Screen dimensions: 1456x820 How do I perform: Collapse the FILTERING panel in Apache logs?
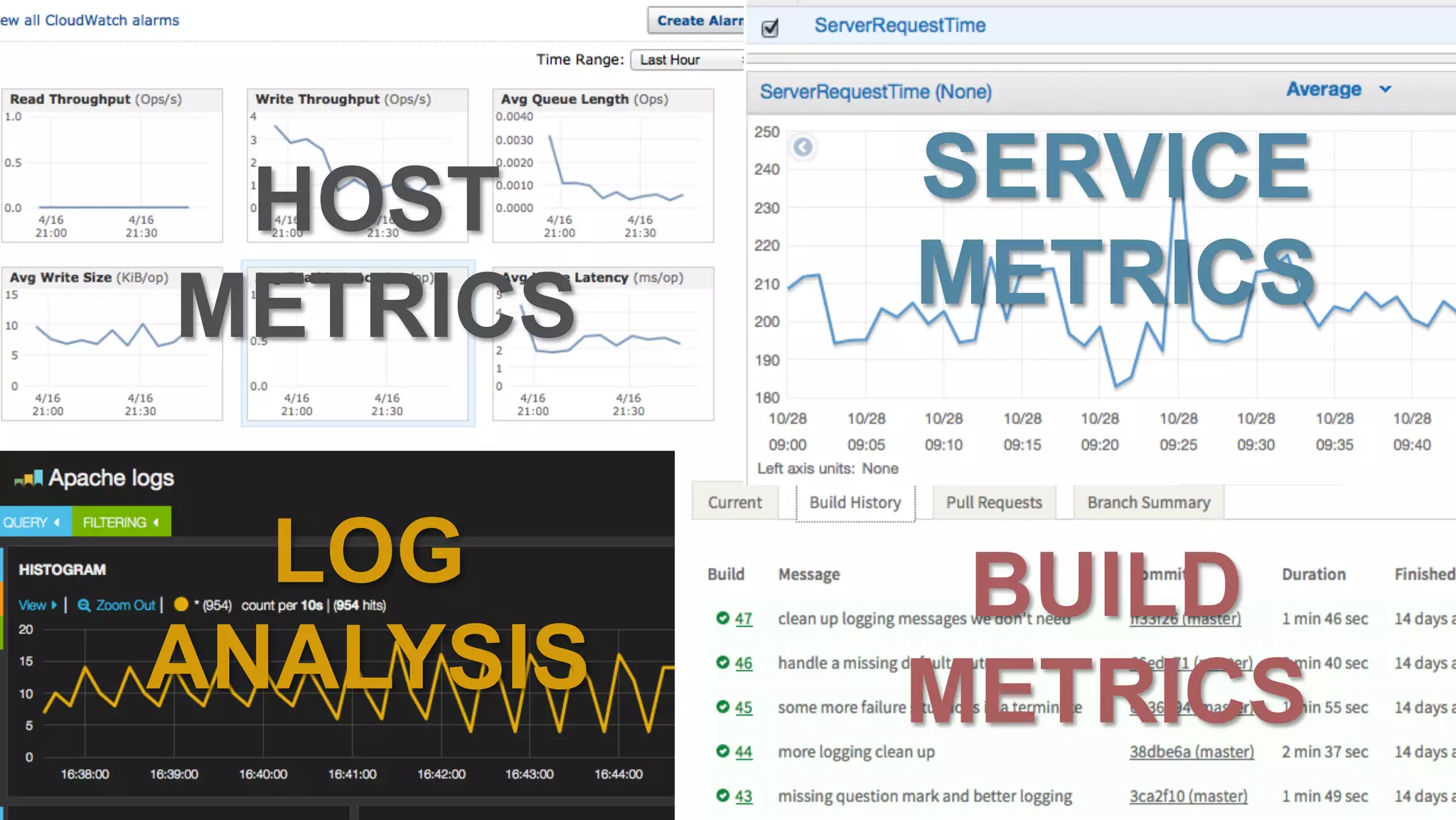122,523
